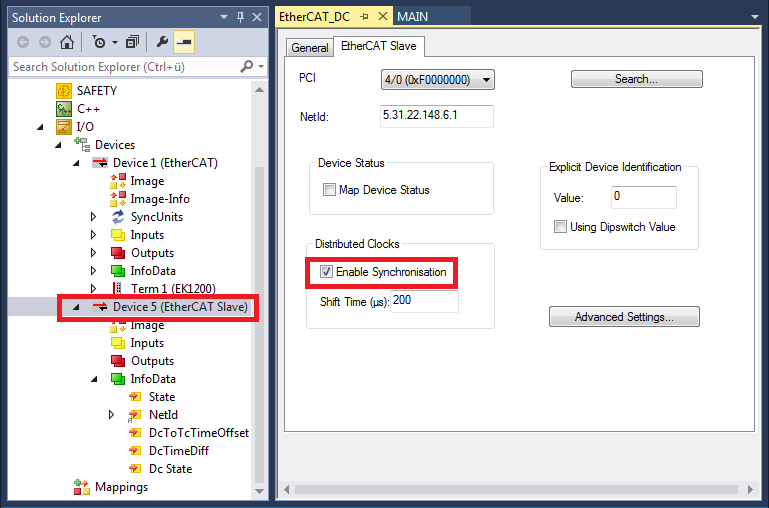The image size is (769, 508).
Task: Expand the SyncUnits node
Action: [93, 217]
